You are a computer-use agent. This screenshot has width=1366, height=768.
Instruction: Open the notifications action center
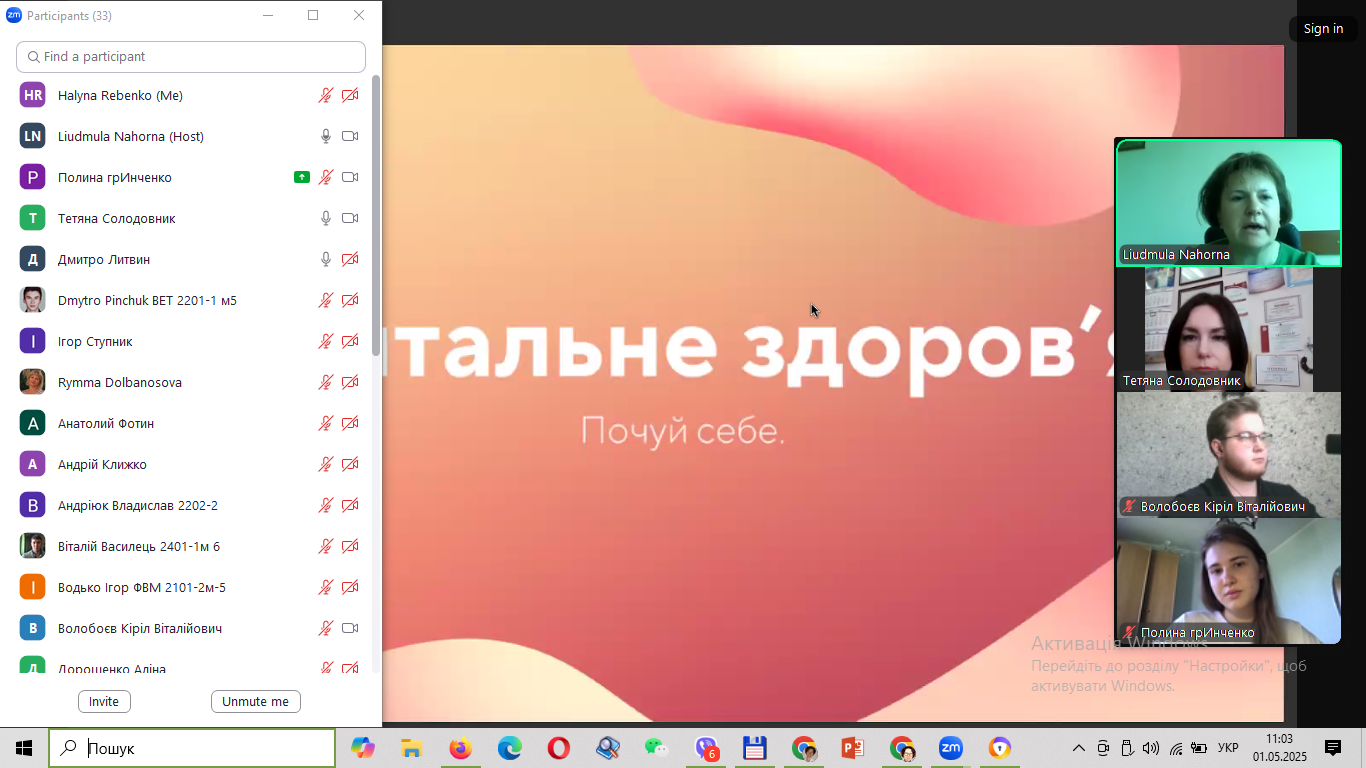[x=1333, y=748]
